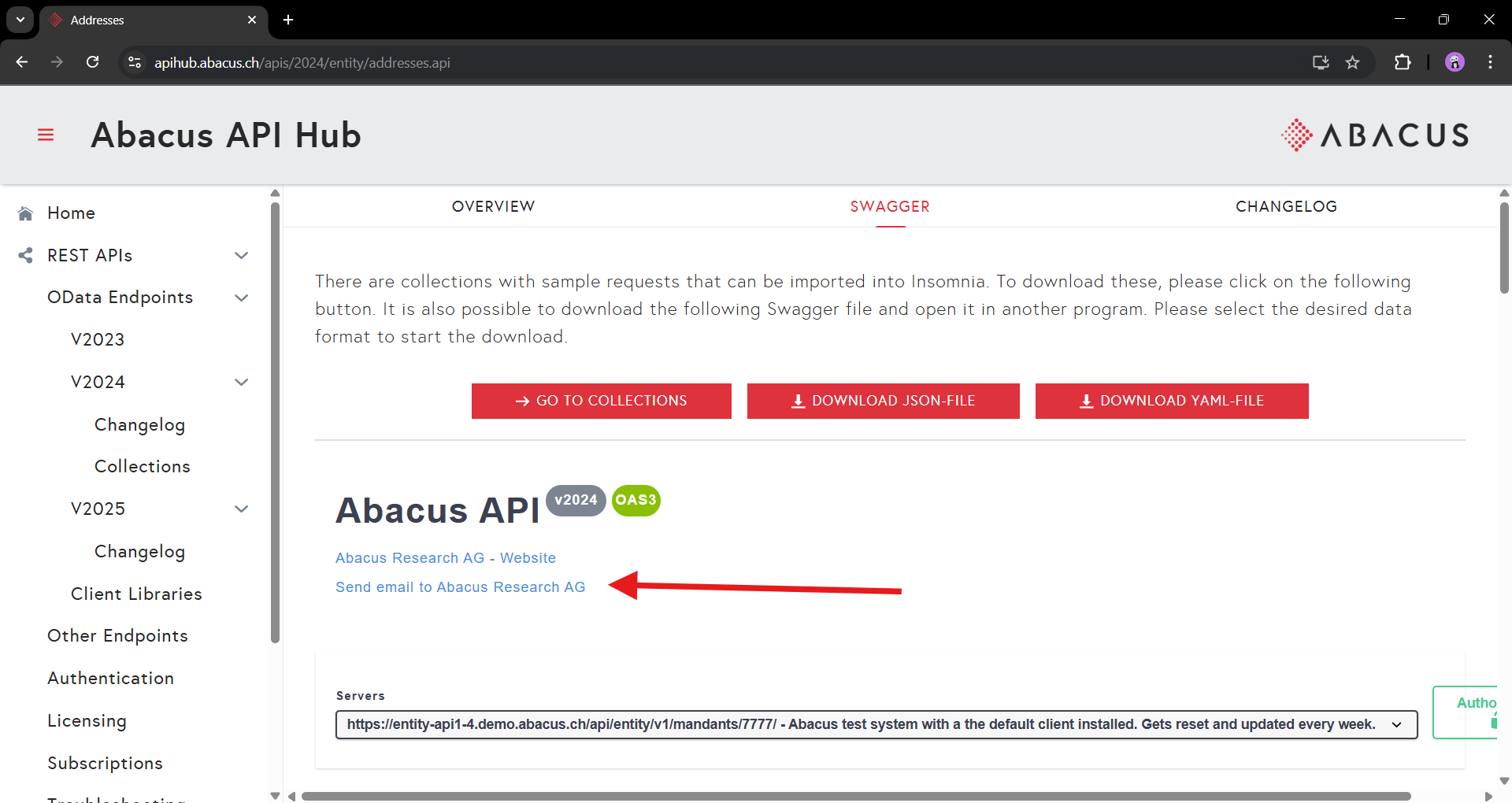Open the Chrome three-dot menu

[x=1490, y=62]
